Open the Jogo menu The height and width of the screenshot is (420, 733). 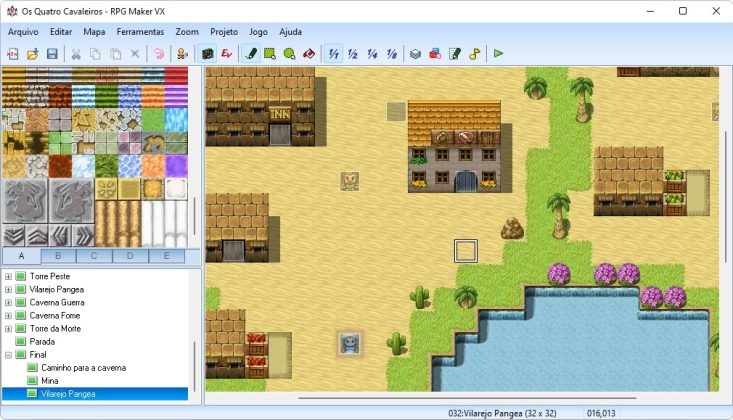click(x=258, y=32)
